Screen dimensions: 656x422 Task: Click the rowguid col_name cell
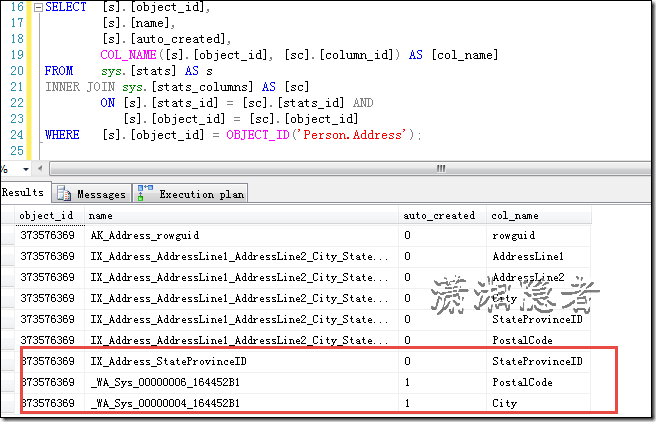coord(513,236)
